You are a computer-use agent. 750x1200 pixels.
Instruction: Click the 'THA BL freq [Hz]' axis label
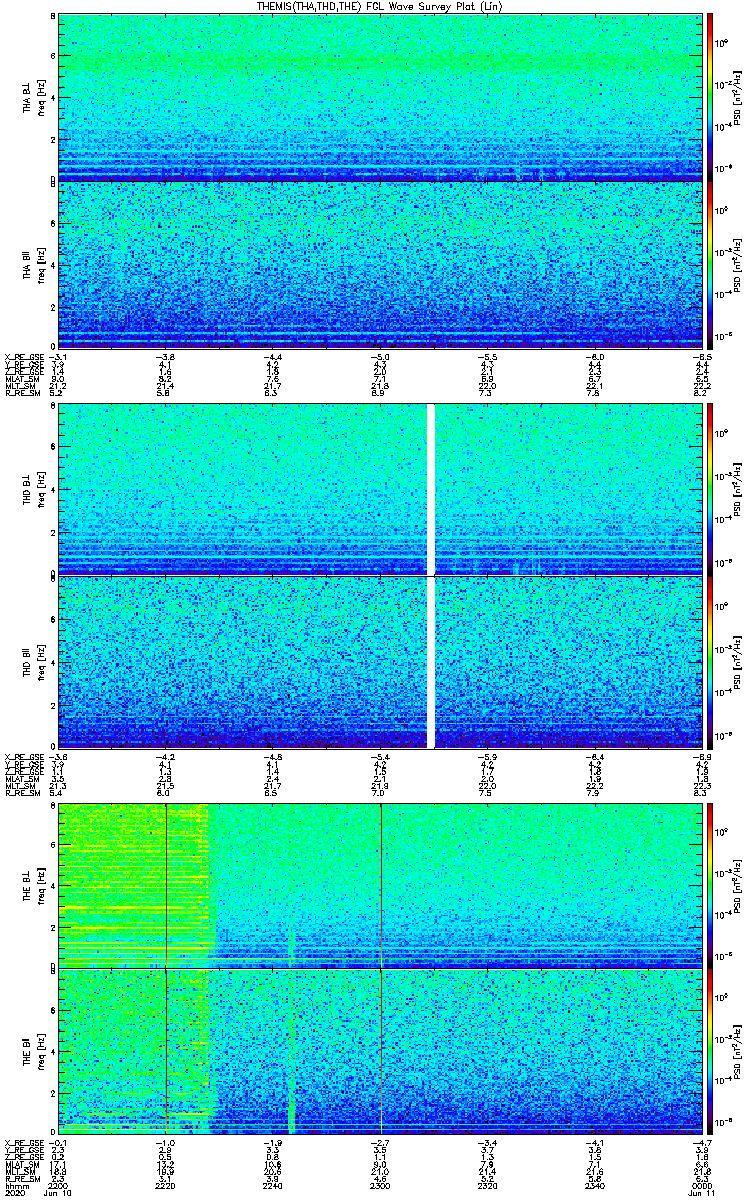coord(33,97)
